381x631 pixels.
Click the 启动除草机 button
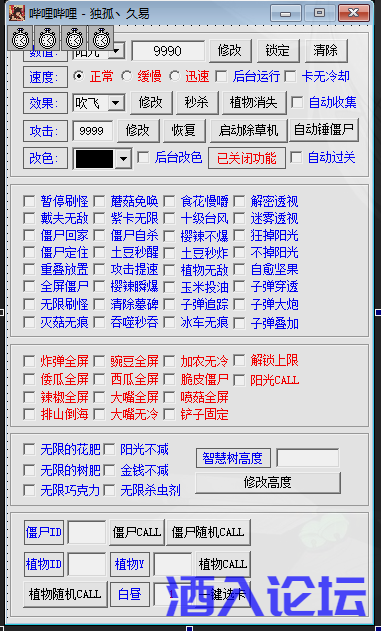click(x=248, y=130)
